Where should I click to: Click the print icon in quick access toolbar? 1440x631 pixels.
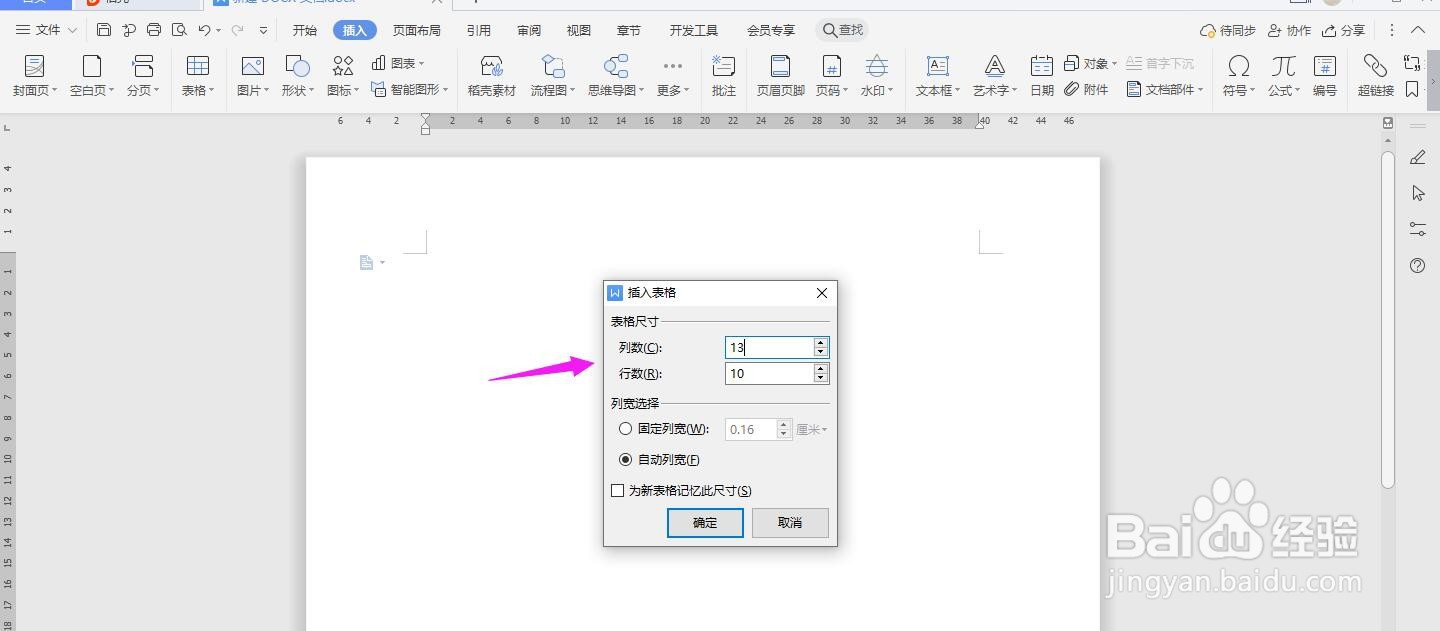click(154, 30)
